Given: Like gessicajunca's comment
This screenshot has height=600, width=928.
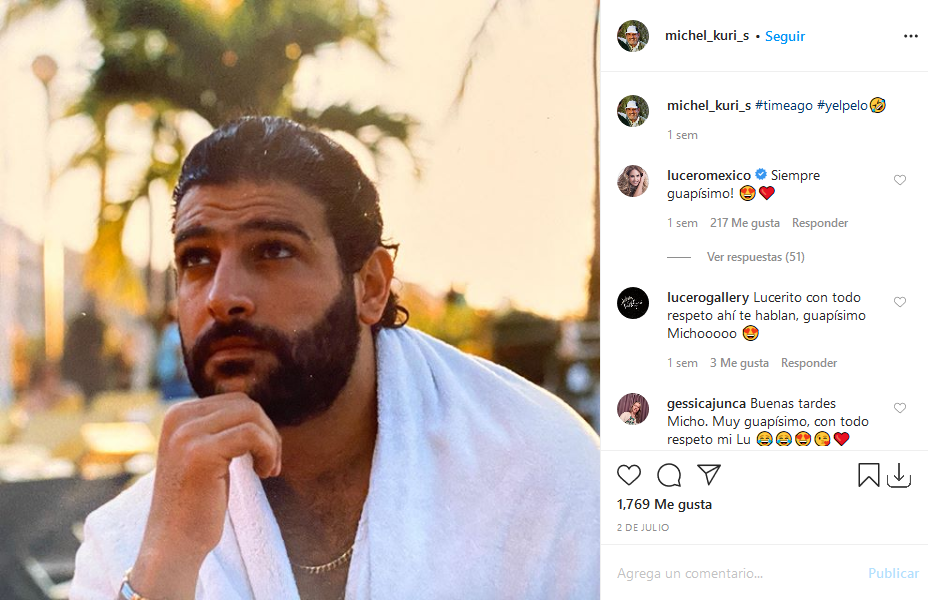Looking at the screenshot, I should [900, 408].
